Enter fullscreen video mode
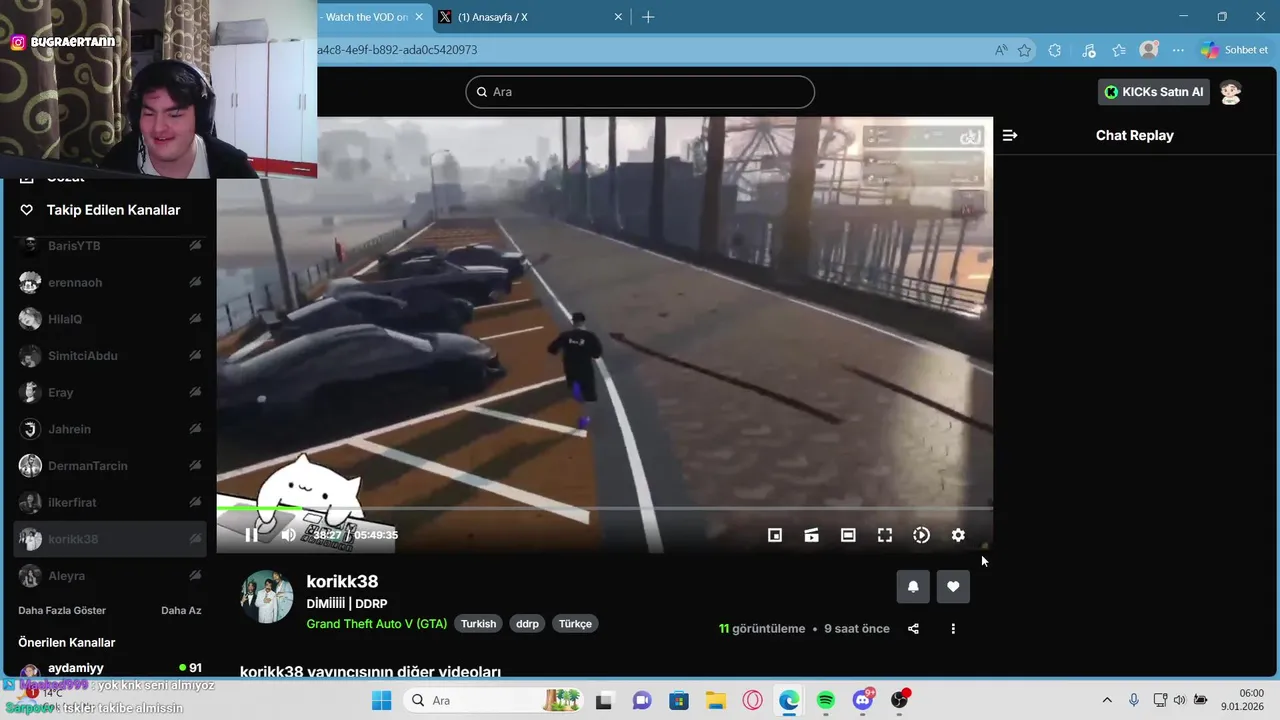The height and width of the screenshot is (720, 1280). pos(885,535)
